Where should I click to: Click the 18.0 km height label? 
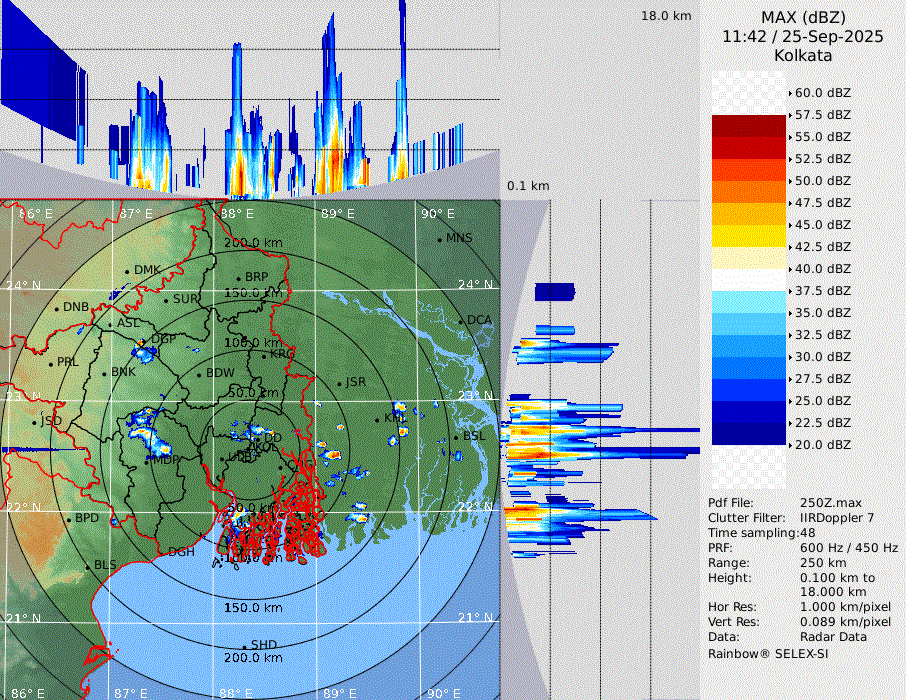pos(666,16)
